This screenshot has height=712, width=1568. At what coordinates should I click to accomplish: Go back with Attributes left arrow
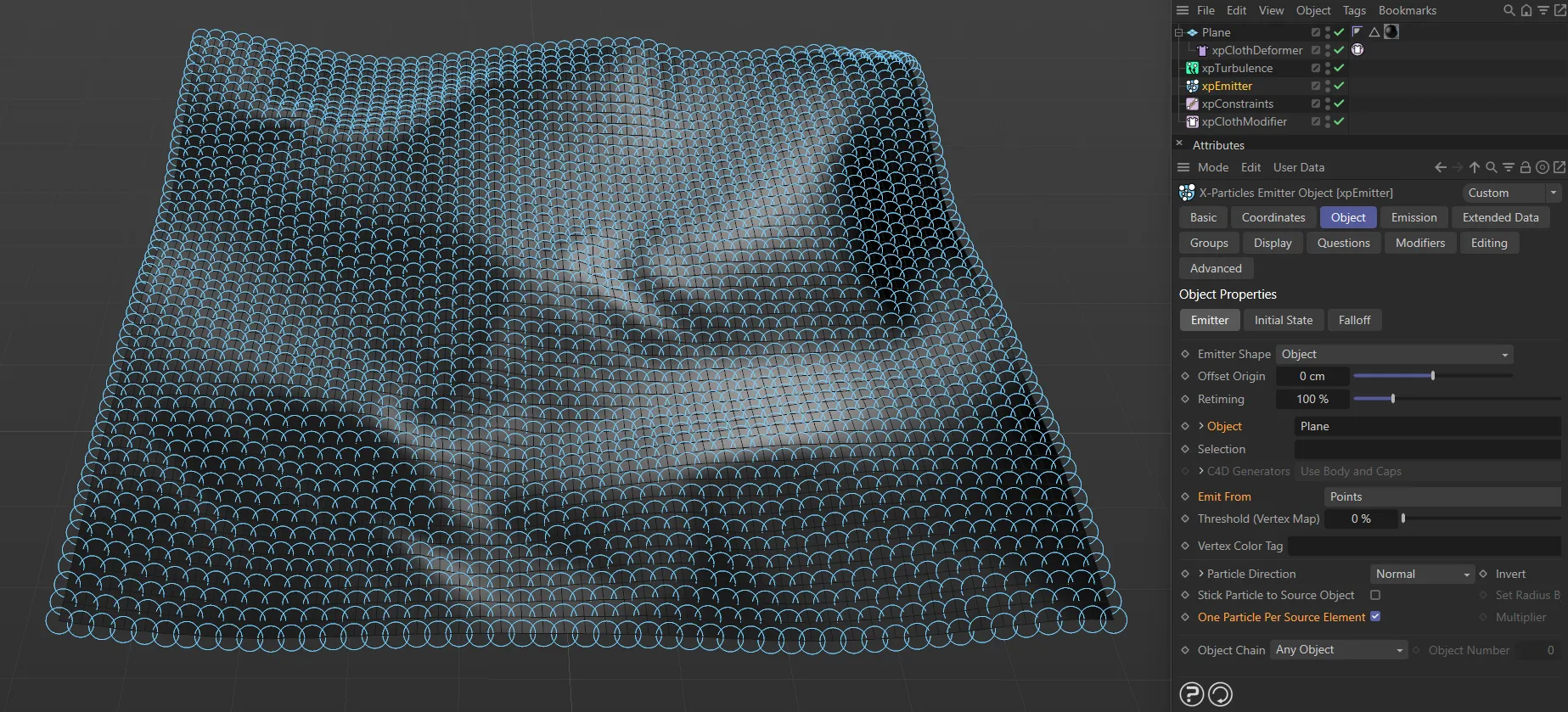click(1441, 167)
